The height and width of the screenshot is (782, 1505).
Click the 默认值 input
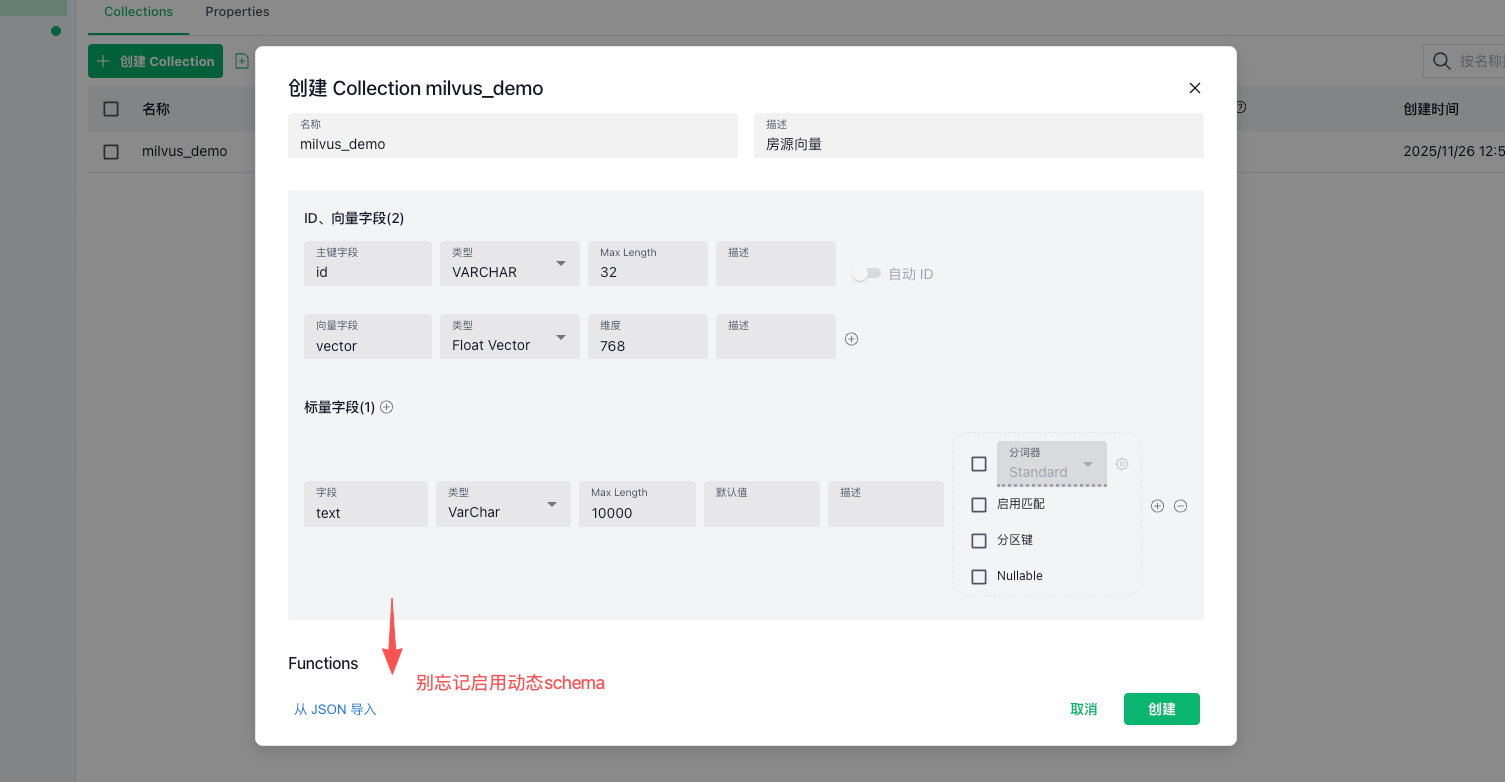(x=762, y=504)
